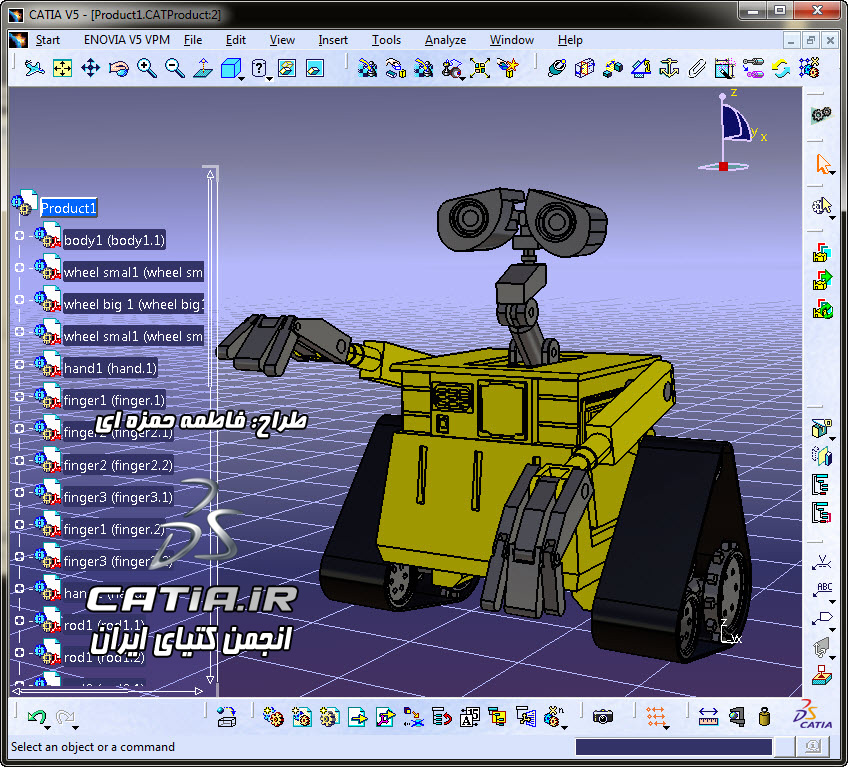Toggle Stop Manipulate on Clash
This screenshot has height=767, width=848.
point(508,68)
